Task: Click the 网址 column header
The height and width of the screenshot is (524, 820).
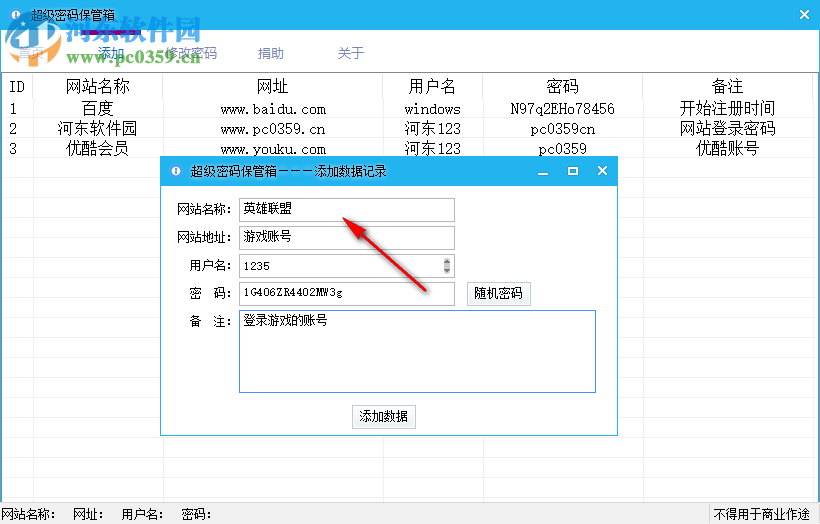Action: click(272, 86)
